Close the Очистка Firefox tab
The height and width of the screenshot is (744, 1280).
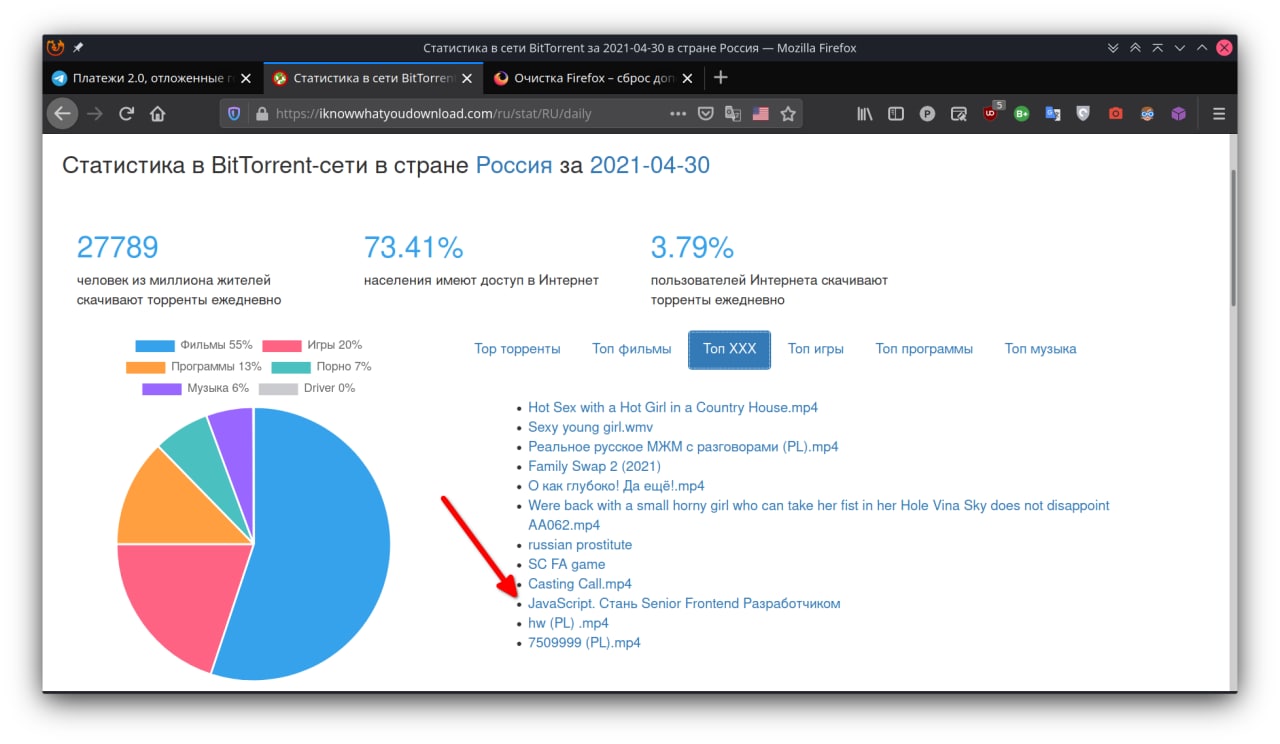point(688,78)
